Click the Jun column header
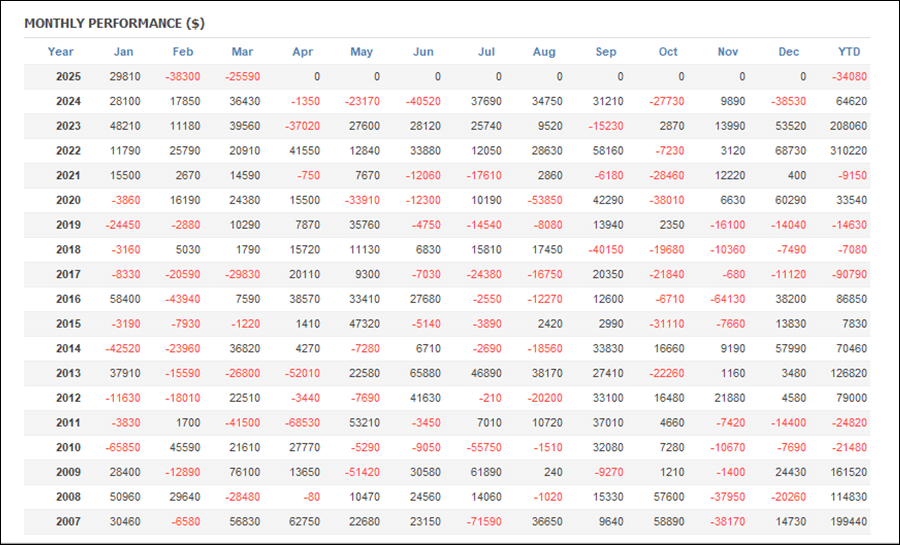Viewport: 900px width, 545px height. (x=424, y=52)
